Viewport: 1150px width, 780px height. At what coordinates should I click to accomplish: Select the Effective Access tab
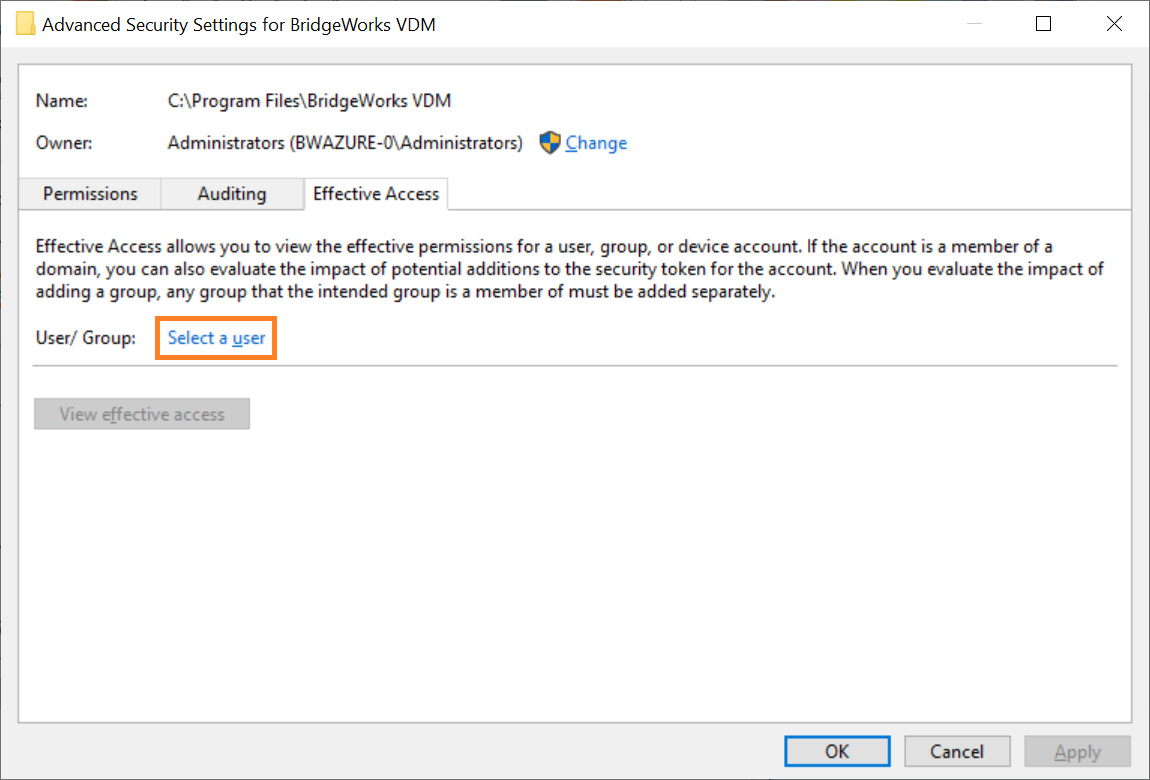point(376,194)
